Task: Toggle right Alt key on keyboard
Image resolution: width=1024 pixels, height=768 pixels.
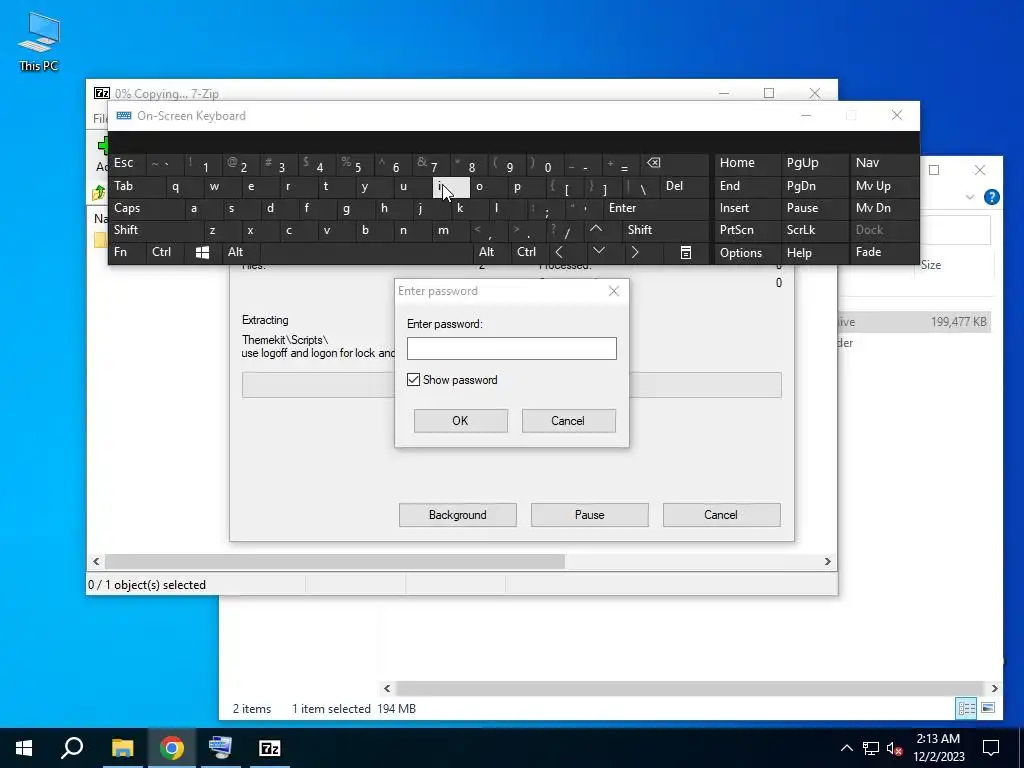Action: point(491,252)
